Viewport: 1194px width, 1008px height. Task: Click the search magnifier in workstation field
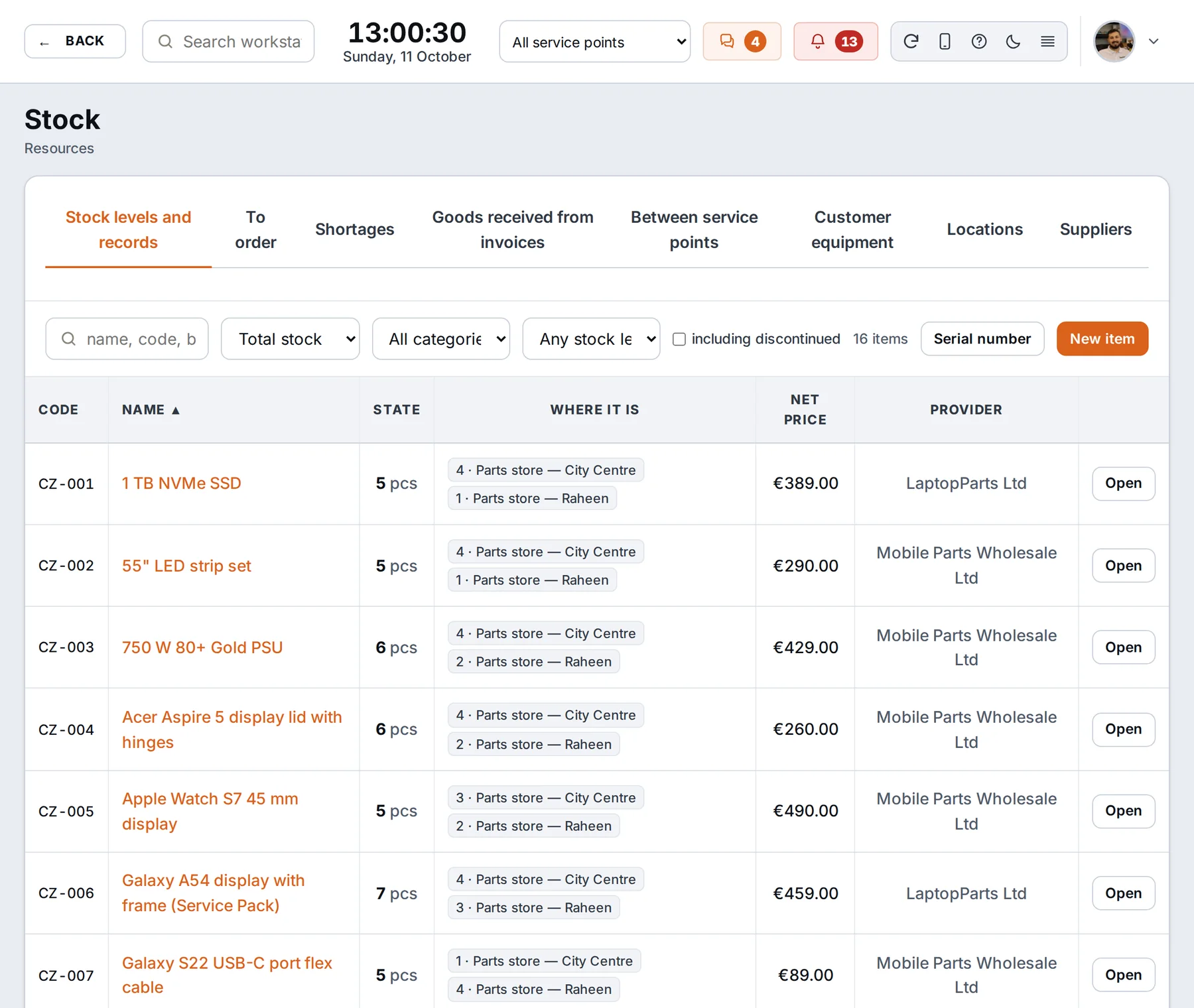[165, 42]
